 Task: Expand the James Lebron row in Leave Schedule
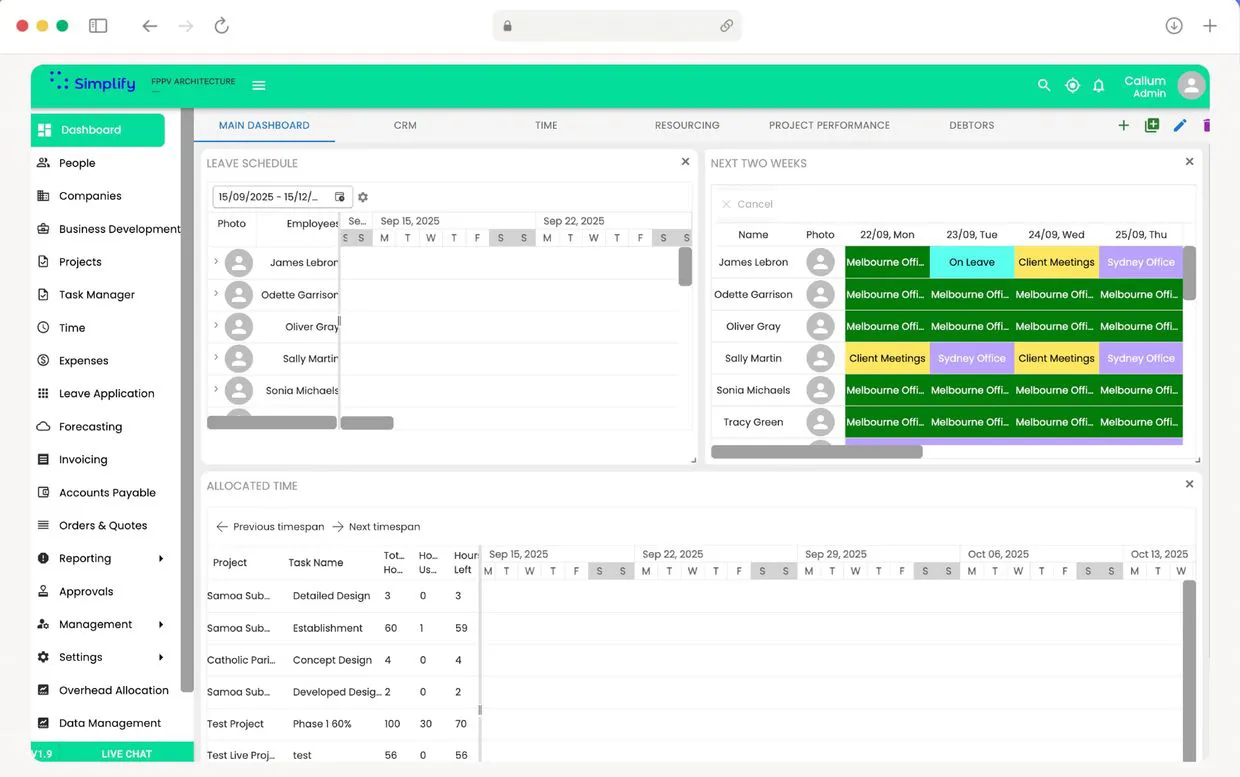pos(216,262)
